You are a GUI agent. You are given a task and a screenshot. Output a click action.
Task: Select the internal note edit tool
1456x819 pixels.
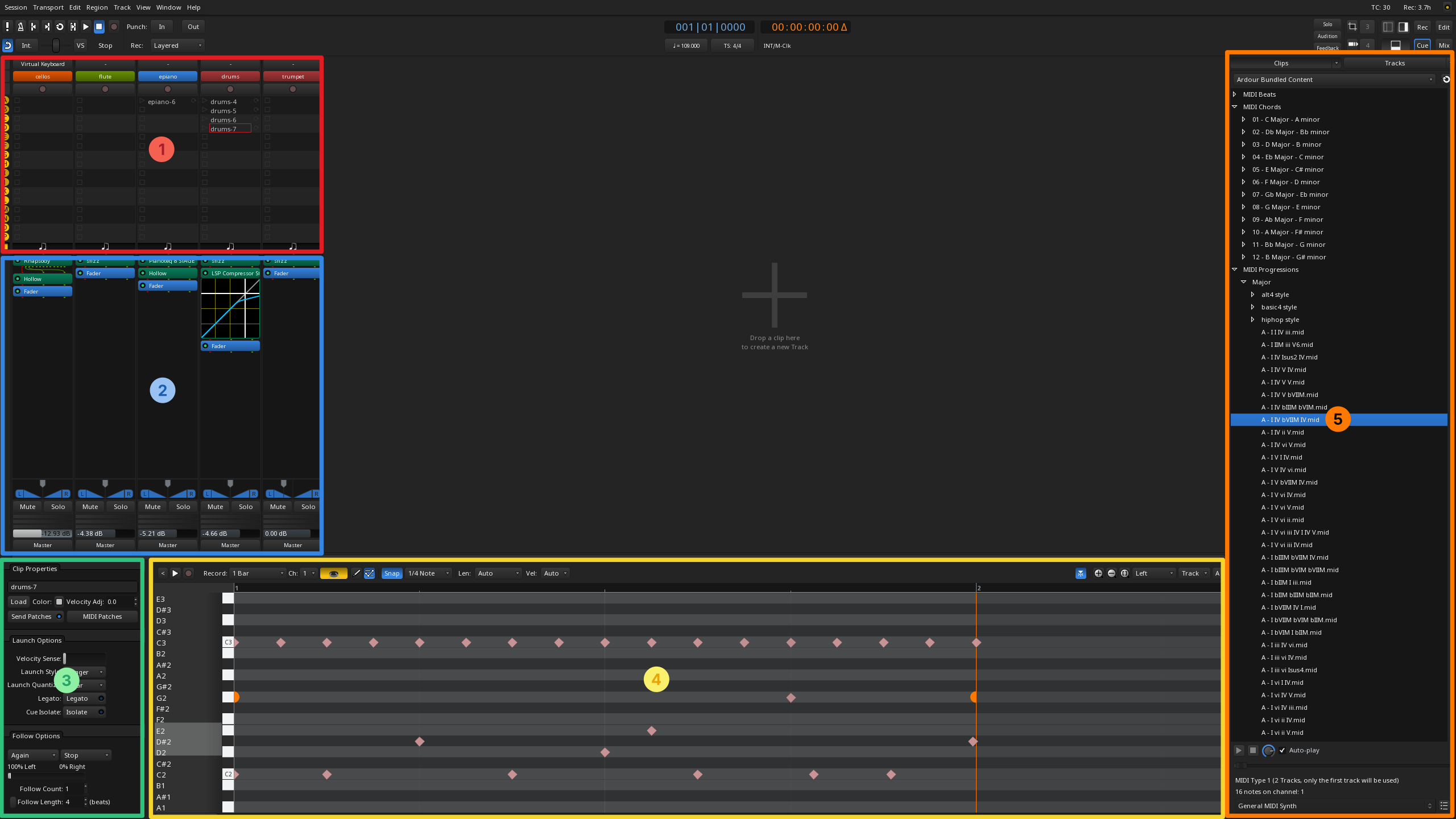click(x=370, y=573)
